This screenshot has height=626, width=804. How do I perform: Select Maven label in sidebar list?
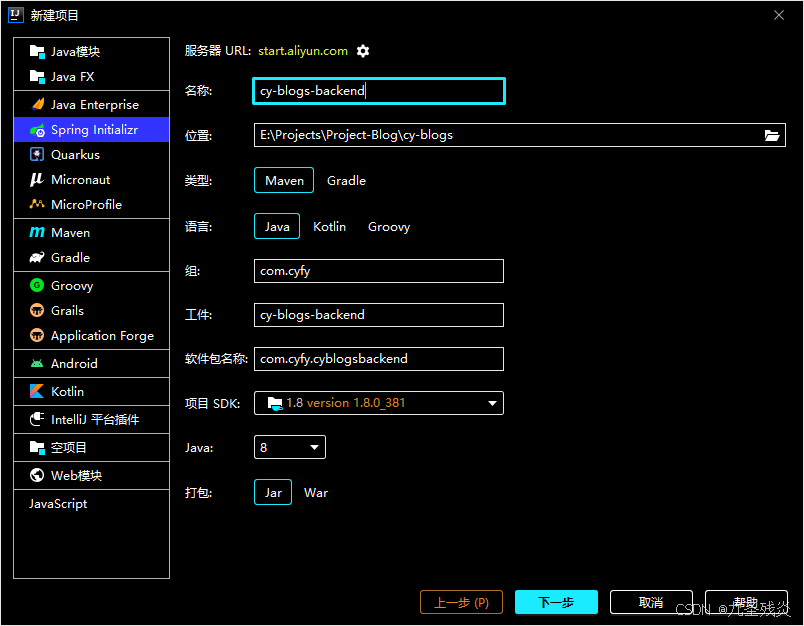tap(70, 232)
